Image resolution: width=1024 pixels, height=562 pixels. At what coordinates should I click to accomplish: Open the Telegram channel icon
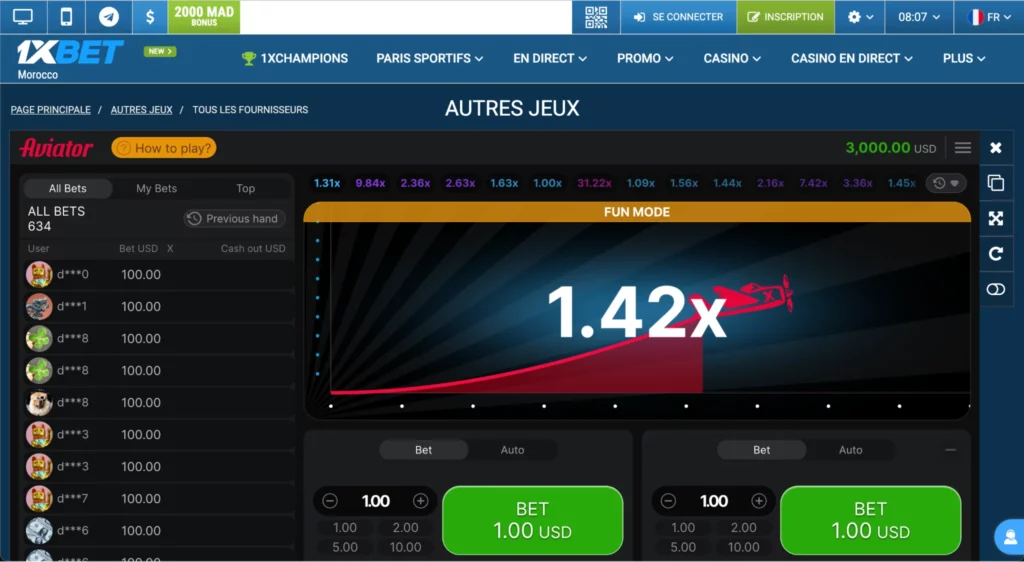point(108,17)
